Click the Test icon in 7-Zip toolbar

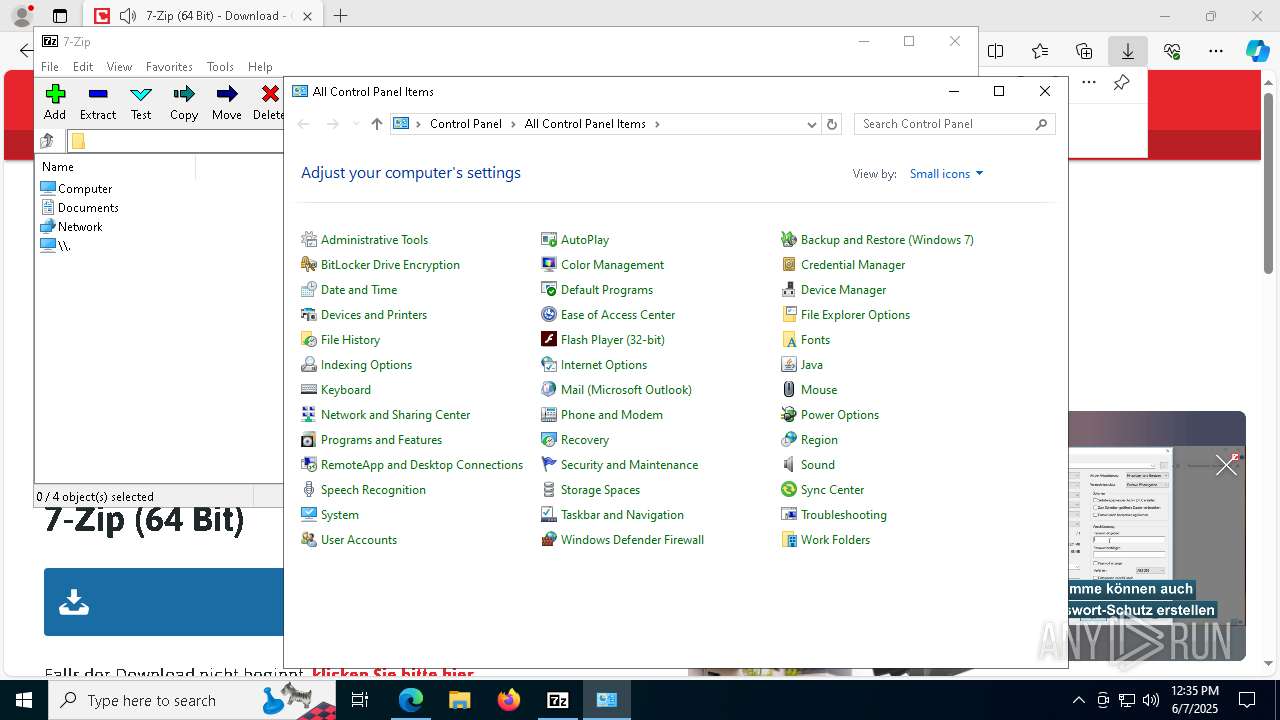tap(141, 94)
